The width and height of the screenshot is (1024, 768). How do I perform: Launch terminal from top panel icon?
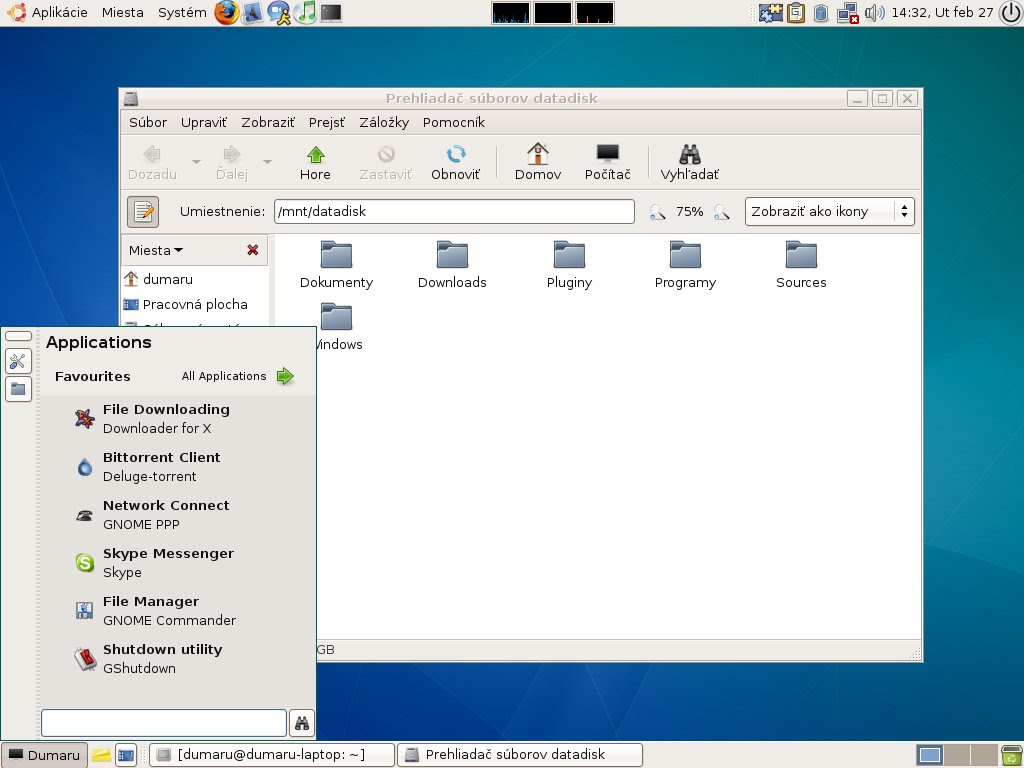tap(331, 12)
